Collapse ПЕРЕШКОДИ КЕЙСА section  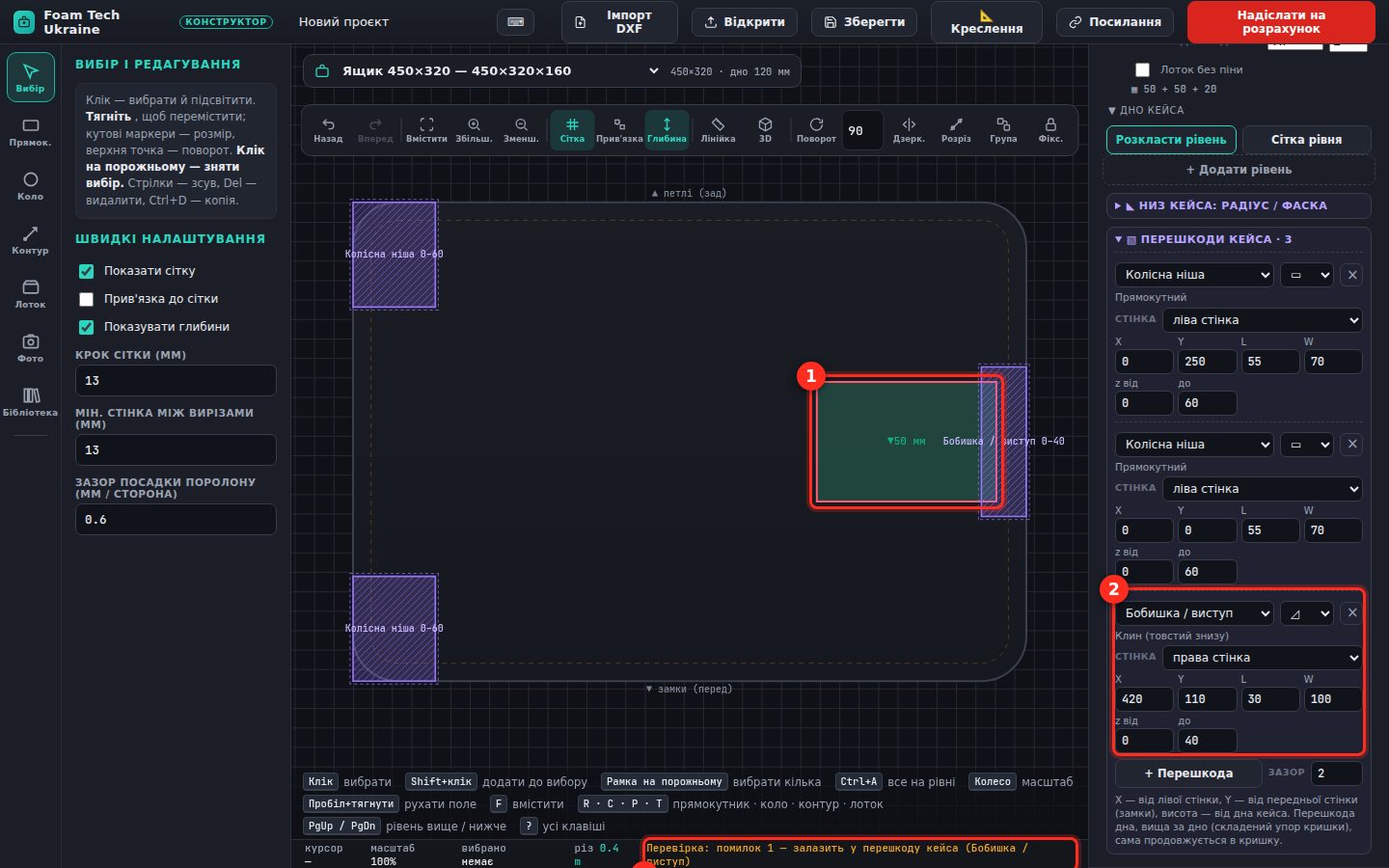[1238, 239]
